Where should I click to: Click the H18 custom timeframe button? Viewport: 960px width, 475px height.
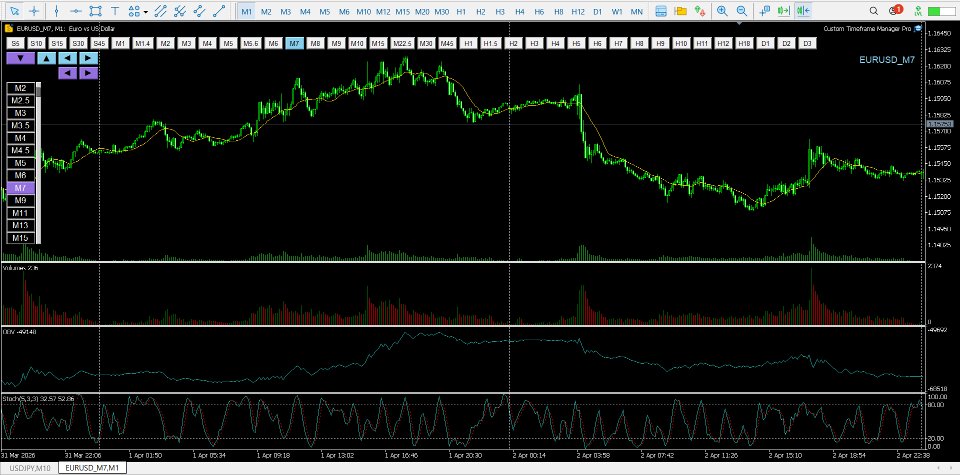pyautogui.click(x=744, y=43)
